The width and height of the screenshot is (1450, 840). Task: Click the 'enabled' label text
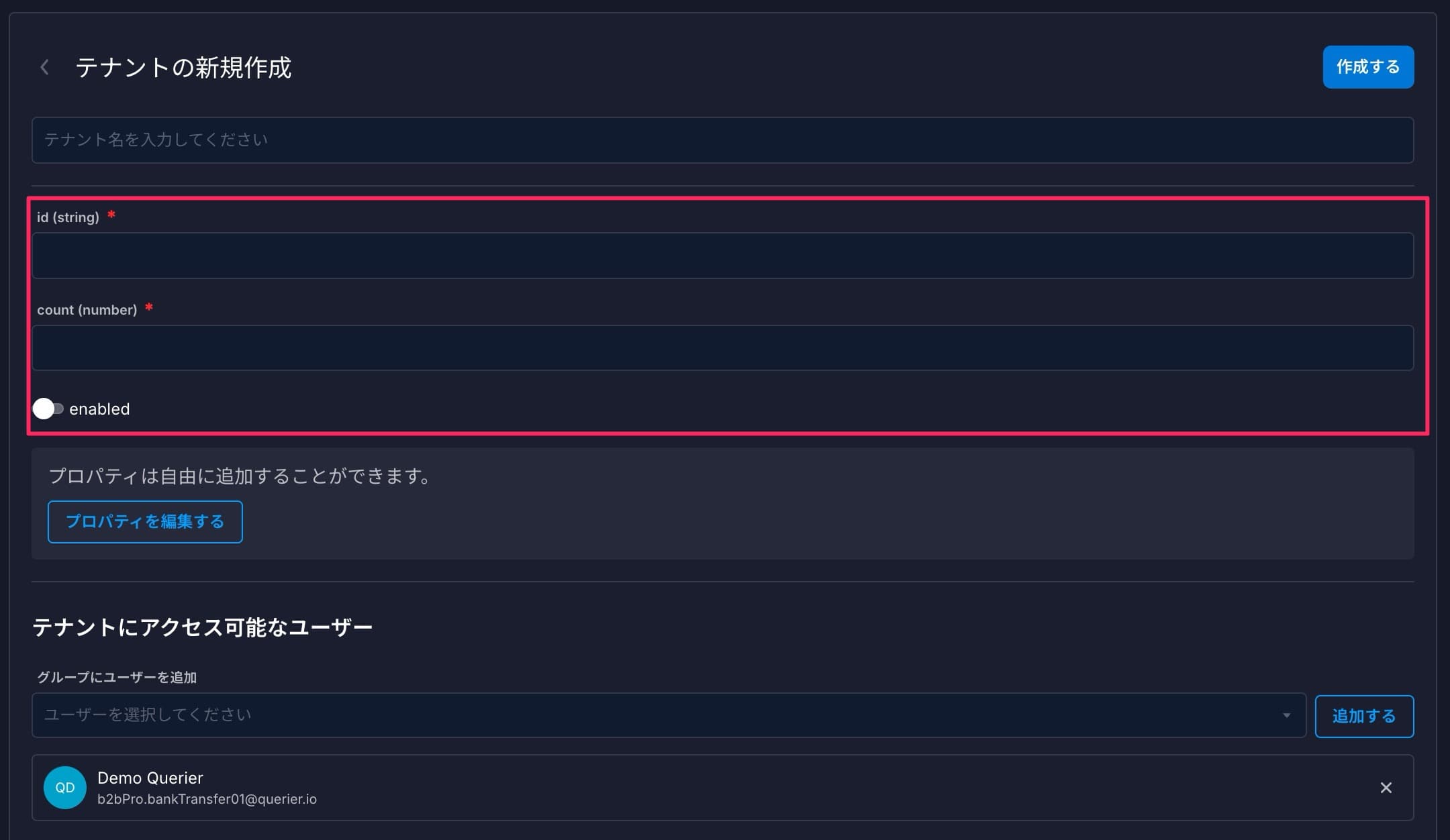(99, 409)
